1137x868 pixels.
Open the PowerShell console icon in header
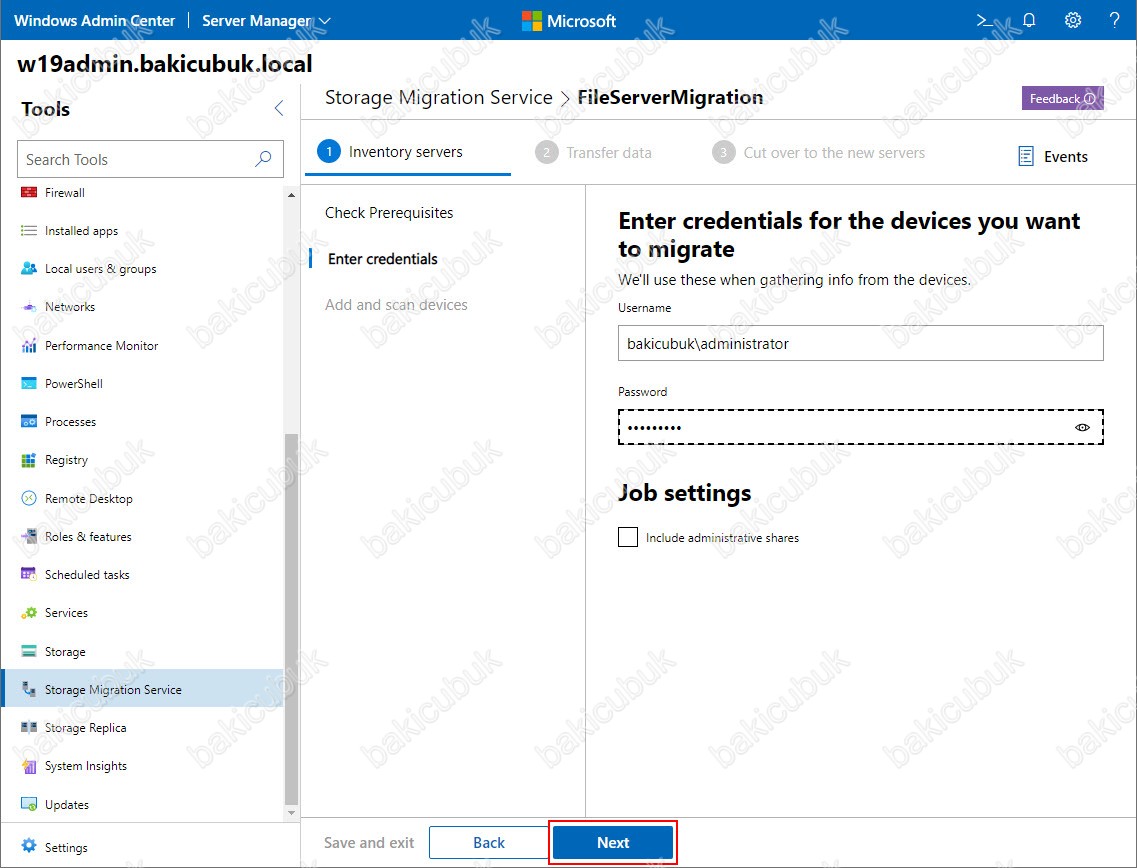coord(985,20)
